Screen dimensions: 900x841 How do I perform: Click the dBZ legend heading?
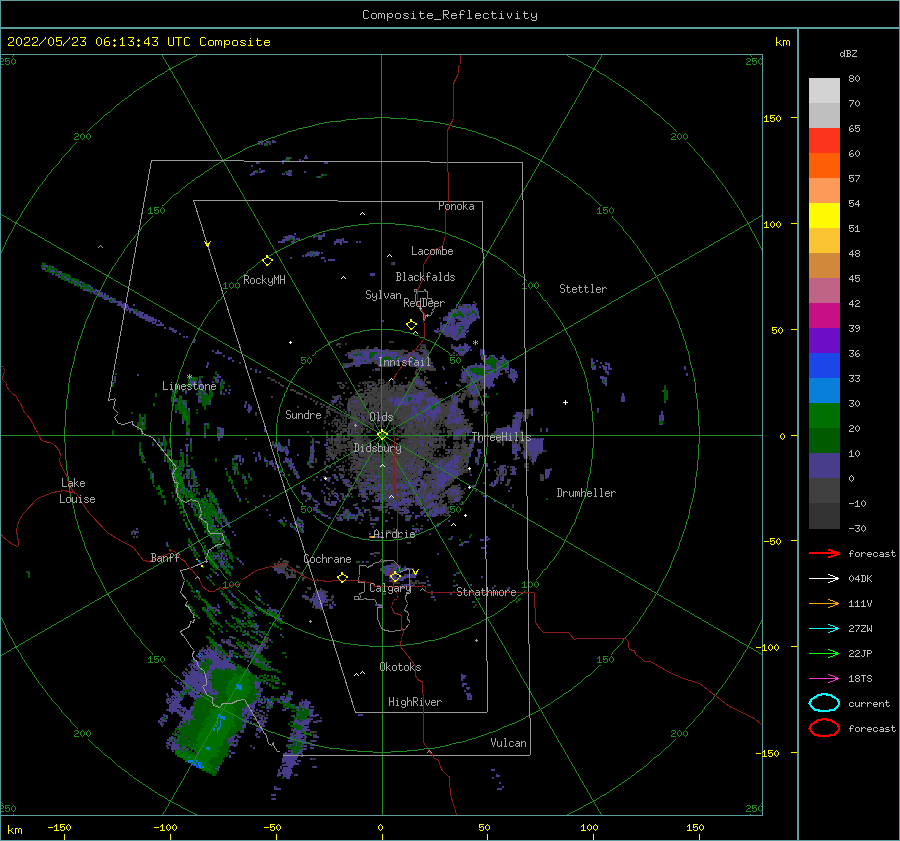coord(848,53)
